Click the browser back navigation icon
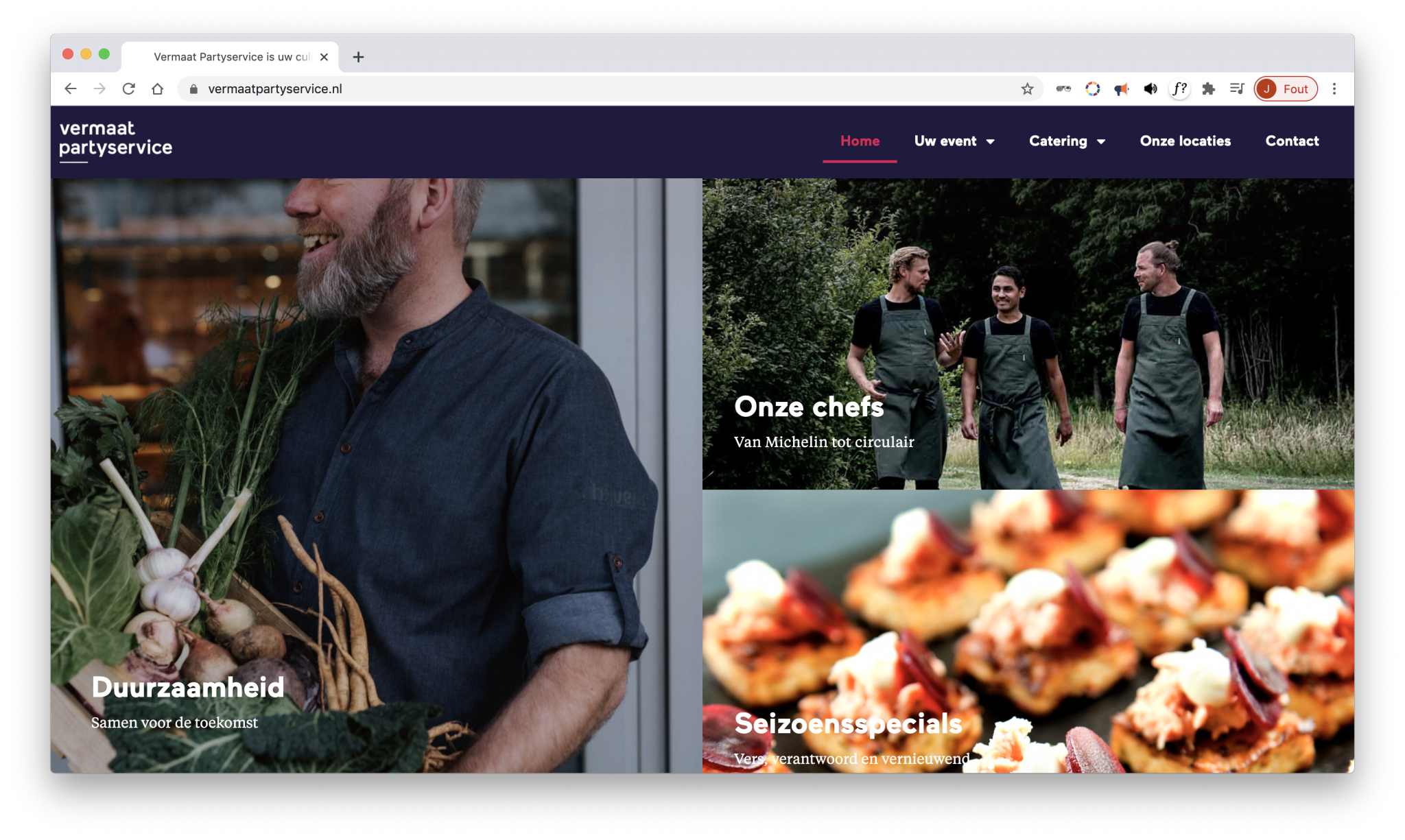The height and width of the screenshot is (840, 1405). (x=70, y=89)
